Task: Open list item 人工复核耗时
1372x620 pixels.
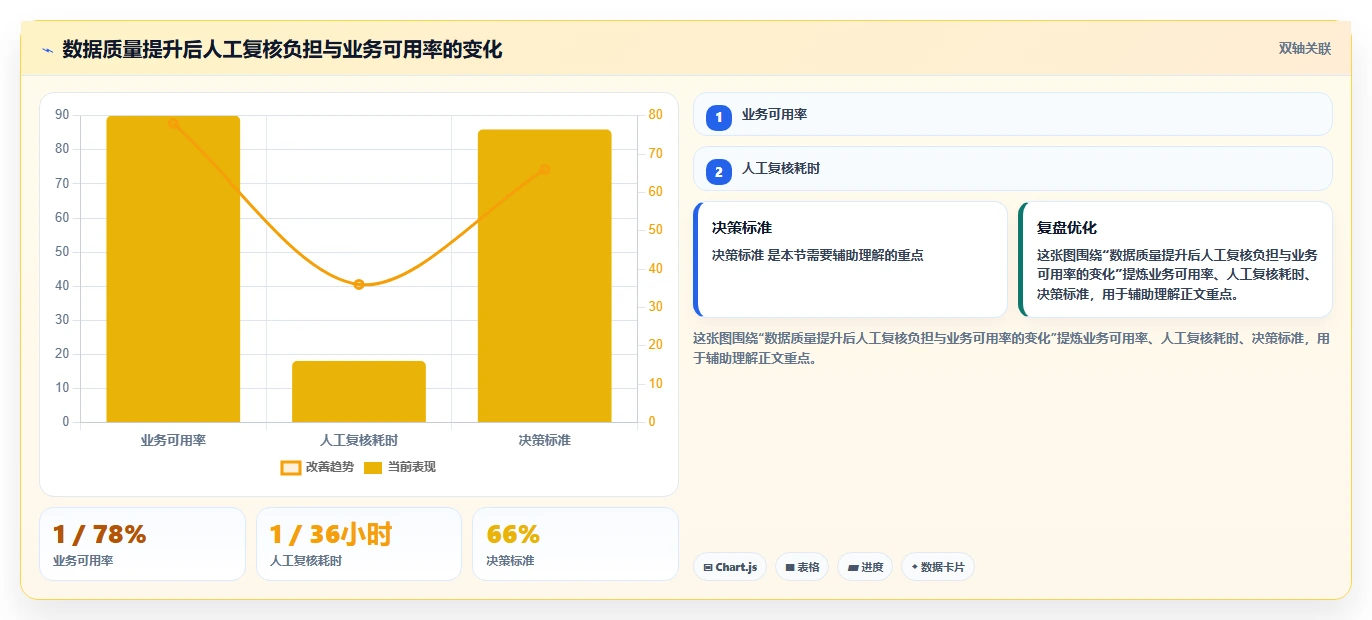Action: pyautogui.click(x=1013, y=168)
